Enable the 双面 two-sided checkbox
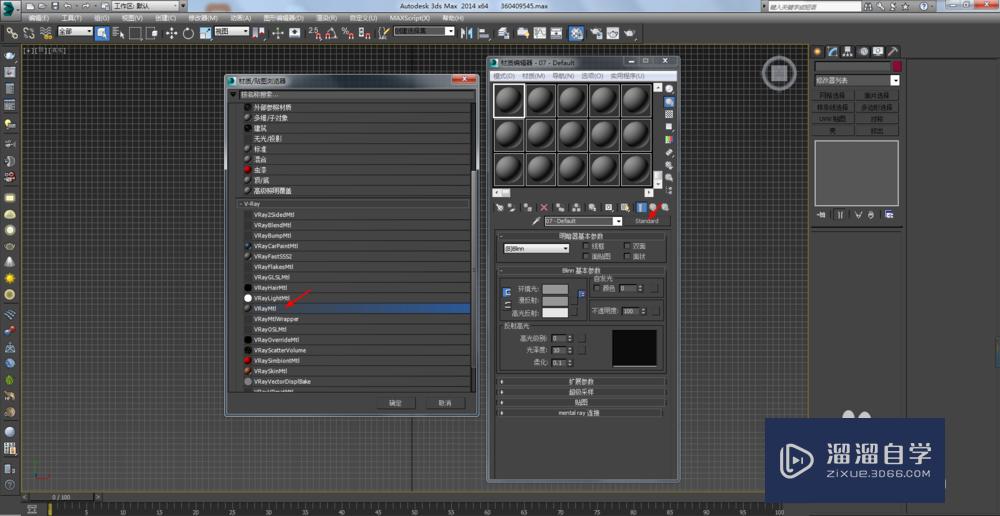1000x516 pixels. [628, 246]
